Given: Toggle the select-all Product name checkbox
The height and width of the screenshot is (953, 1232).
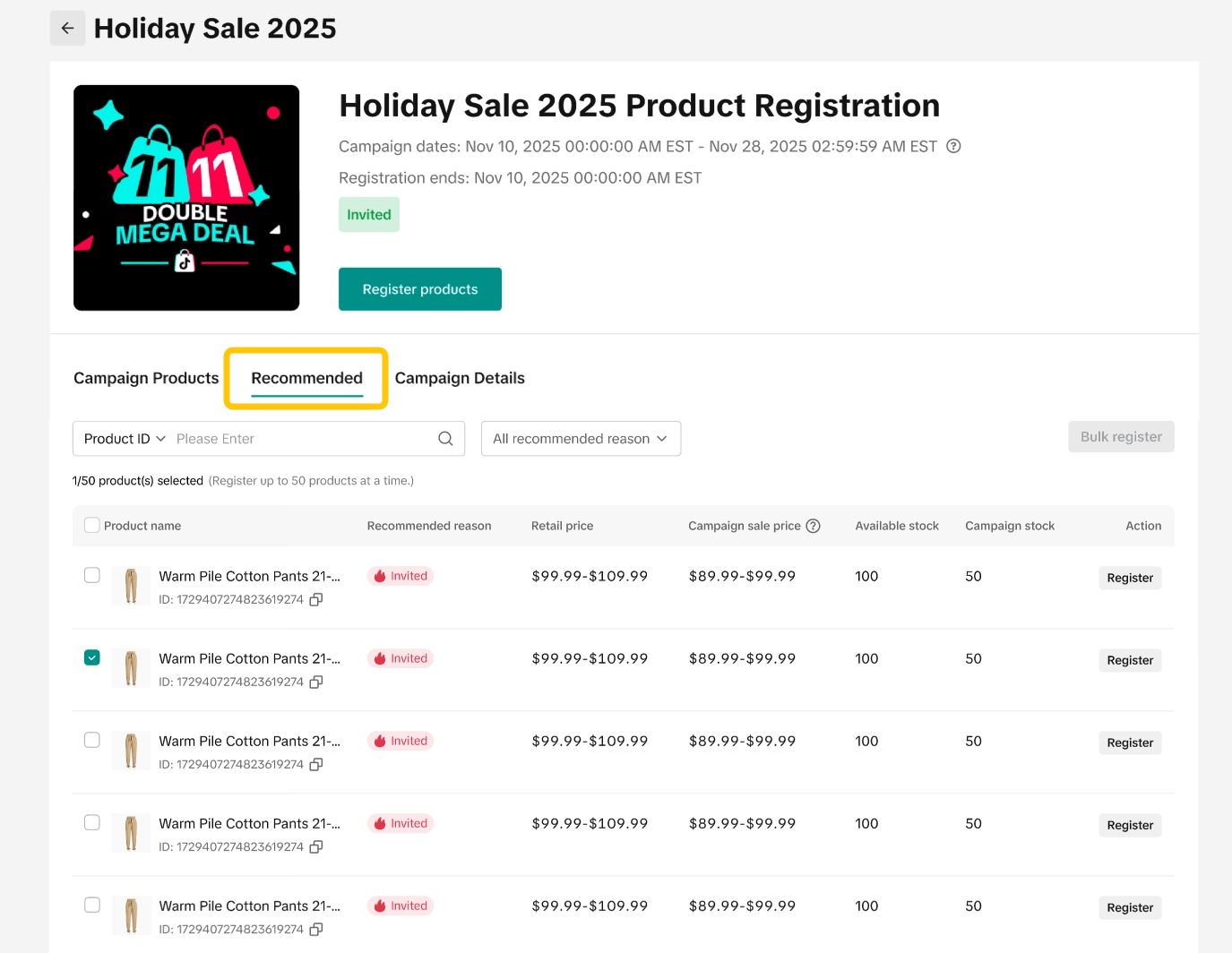Looking at the screenshot, I should tap(92, 525).
